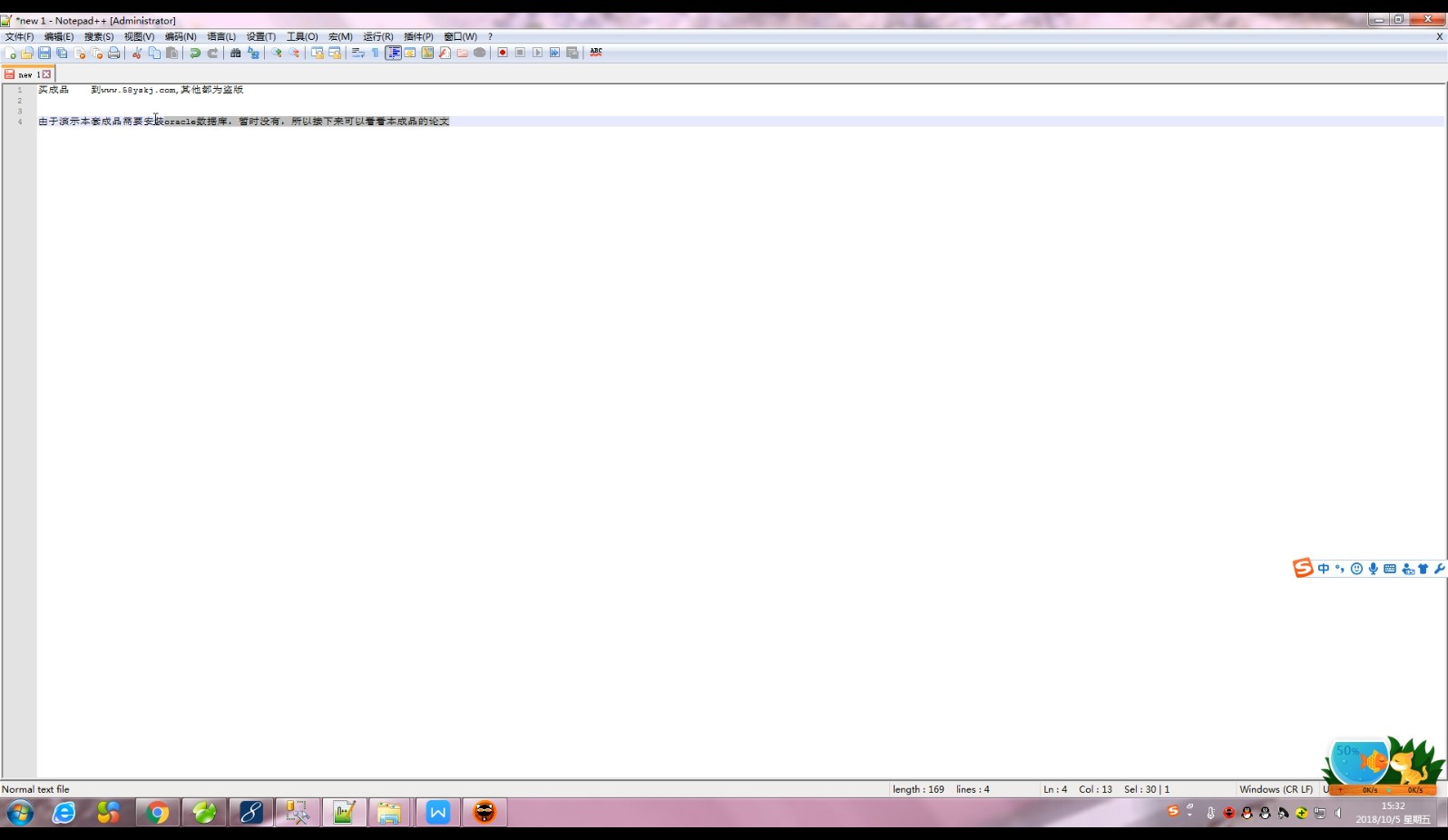Screen dimensions: 1448x840
Task: Launch Google Chrome from the taskbar
Action: [x=158, y=813]
